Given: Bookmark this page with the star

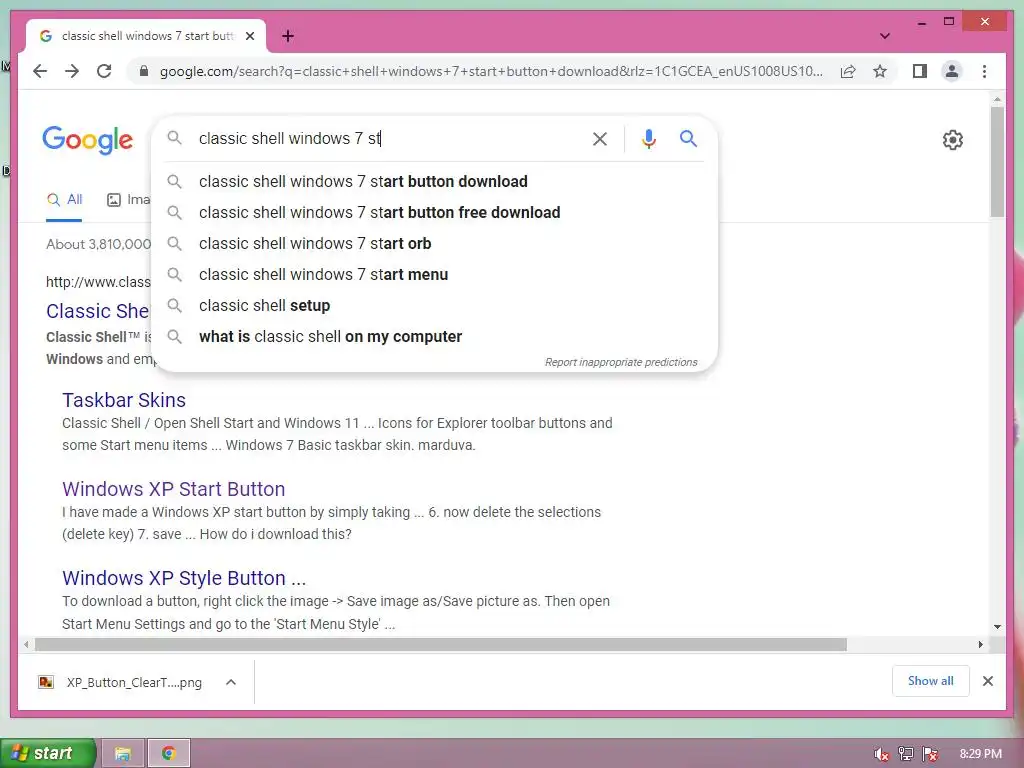Looking at the screenshot, I should [880, 71].
